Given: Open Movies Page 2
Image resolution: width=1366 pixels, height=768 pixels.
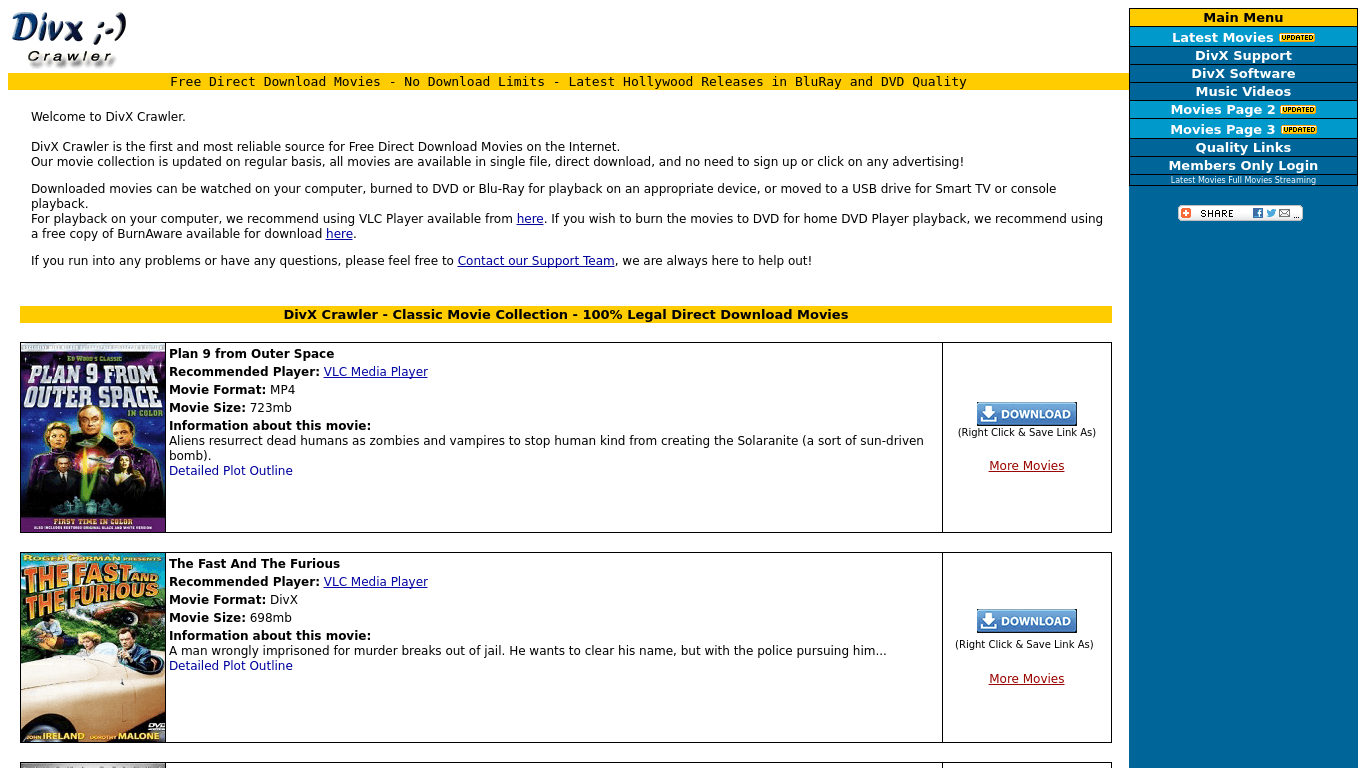Looking at the screenshot, I should click(1223, 110).
